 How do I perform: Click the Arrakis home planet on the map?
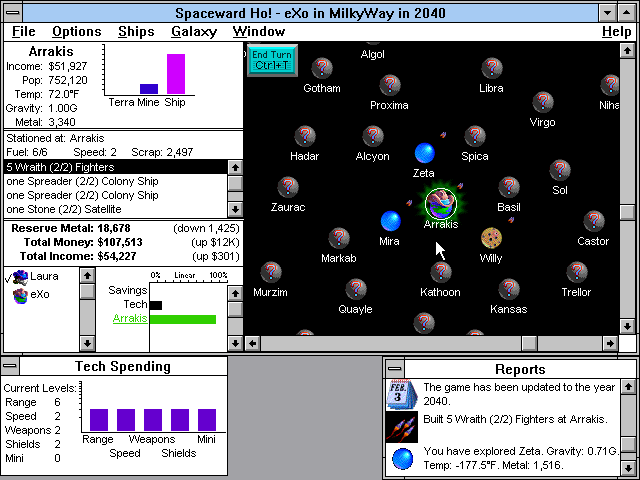(440, 204)
